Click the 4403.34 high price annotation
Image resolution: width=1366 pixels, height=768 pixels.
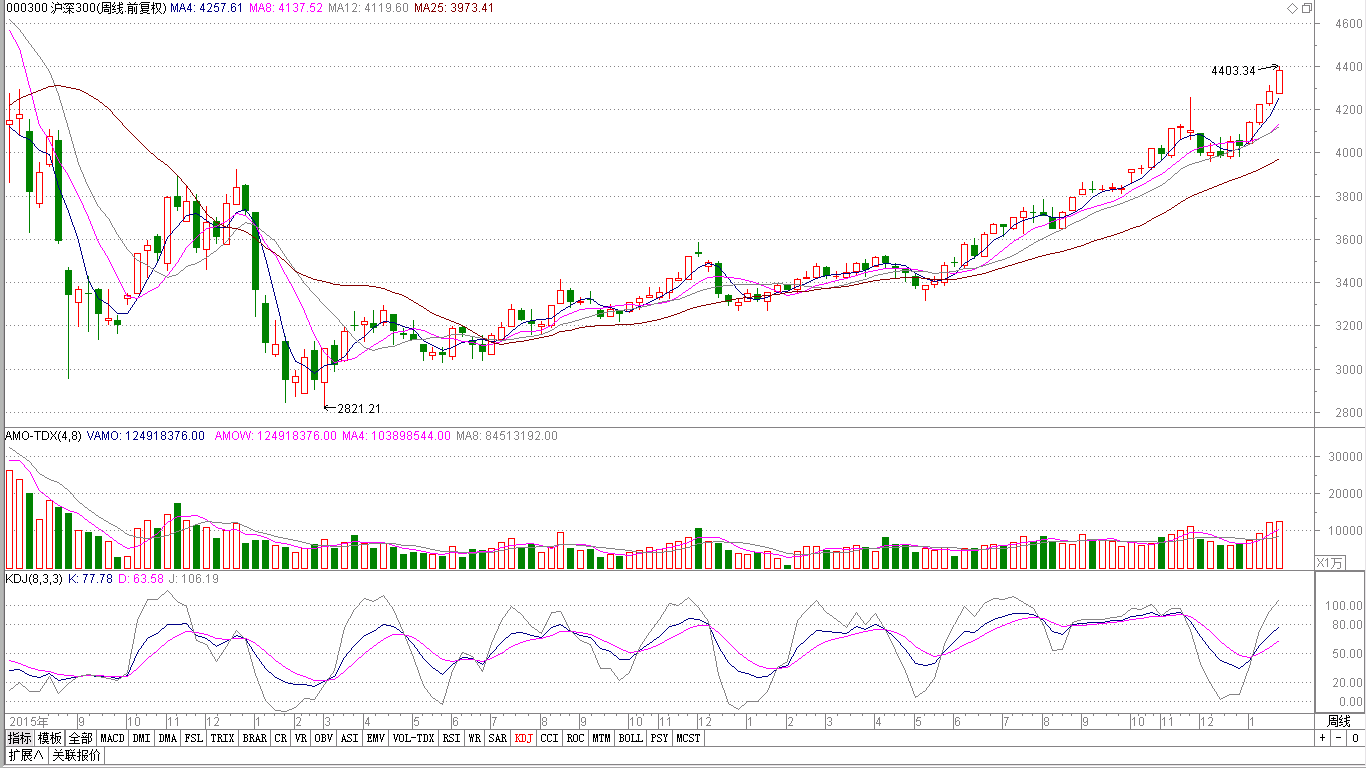tap(1232, 70)
